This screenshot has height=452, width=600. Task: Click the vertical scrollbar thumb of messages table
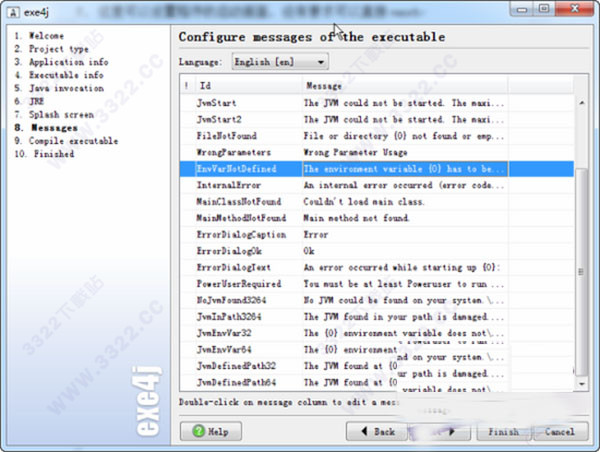click(x=582, y=271)
